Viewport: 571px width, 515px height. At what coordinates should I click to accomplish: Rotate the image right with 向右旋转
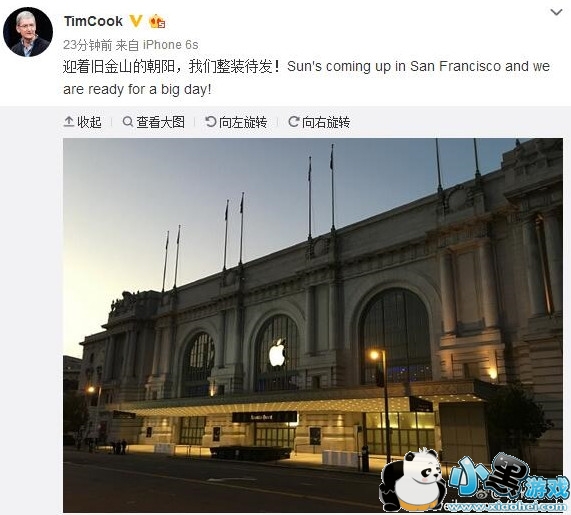(319, 122)
